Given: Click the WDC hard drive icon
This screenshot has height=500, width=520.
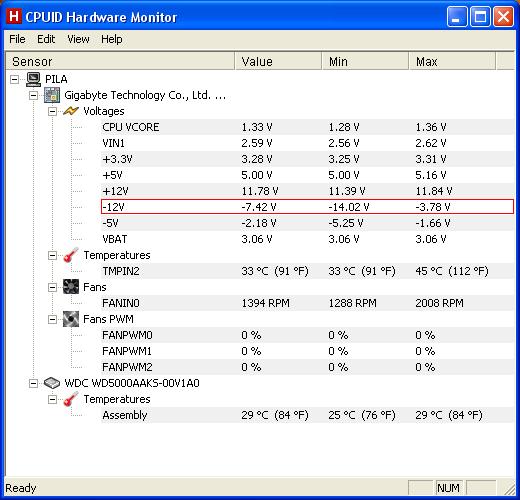Looking at the screenshot, I should click(x=52, y=383).
